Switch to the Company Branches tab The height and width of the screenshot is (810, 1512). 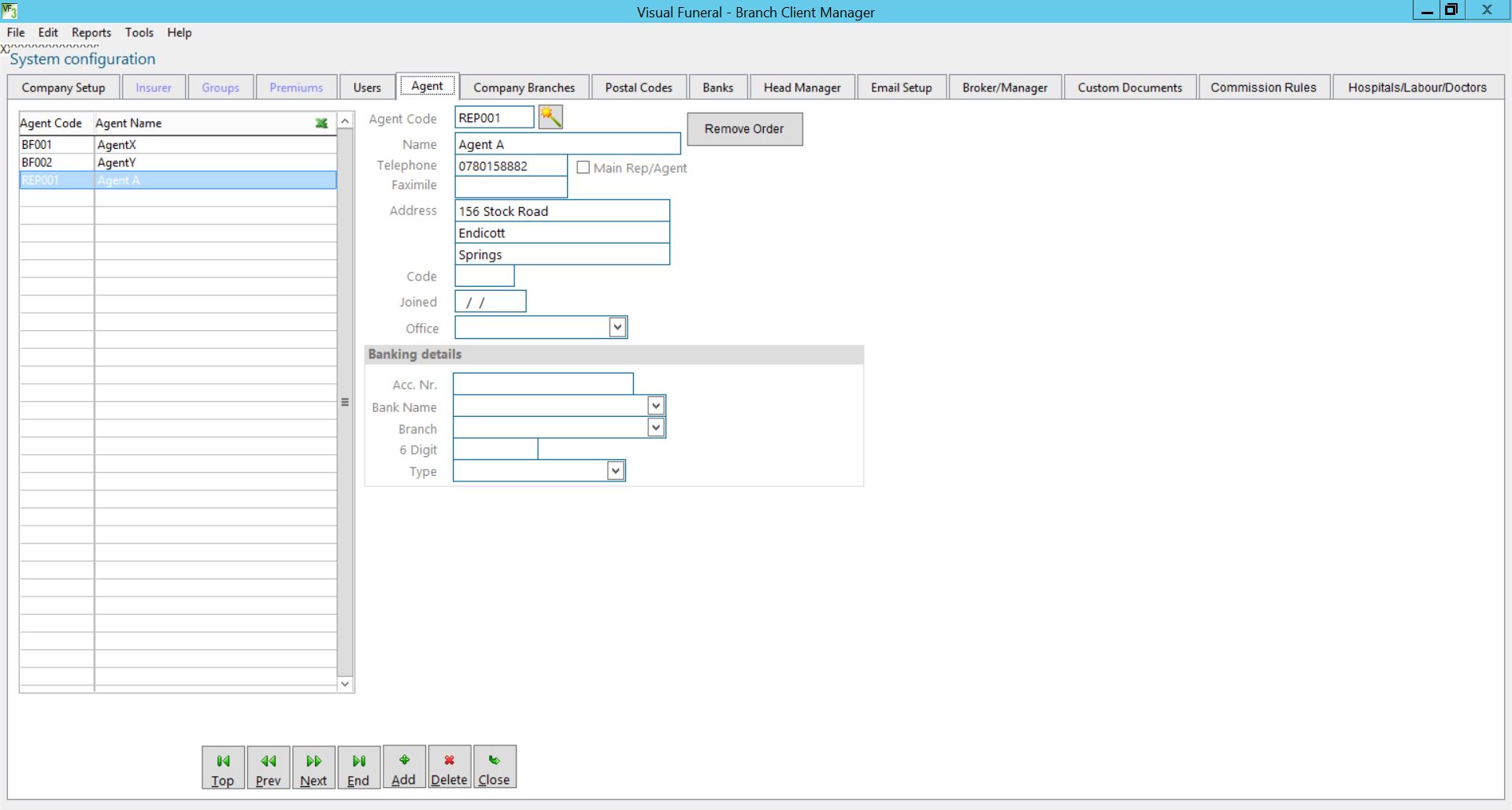(x=524, y=87)
